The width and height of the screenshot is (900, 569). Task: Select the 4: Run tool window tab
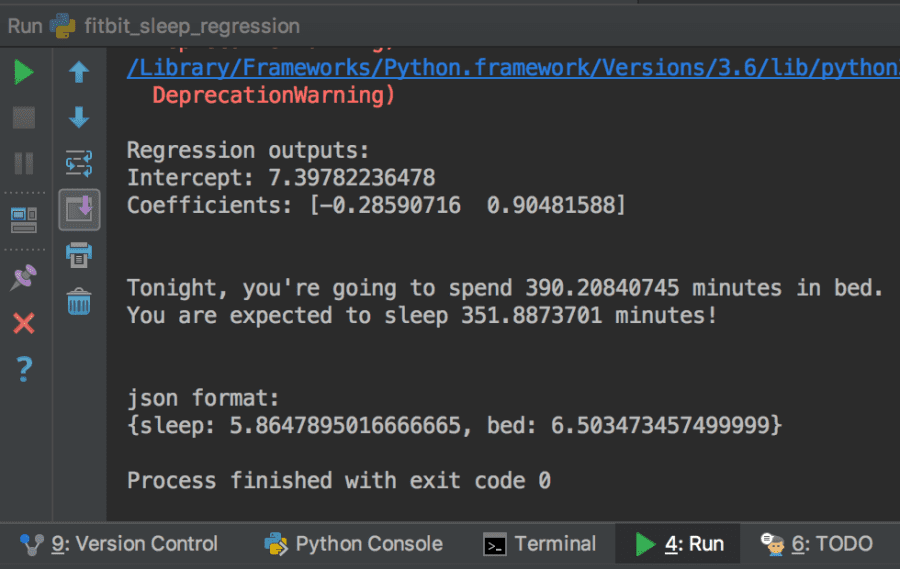pos(678,544)
